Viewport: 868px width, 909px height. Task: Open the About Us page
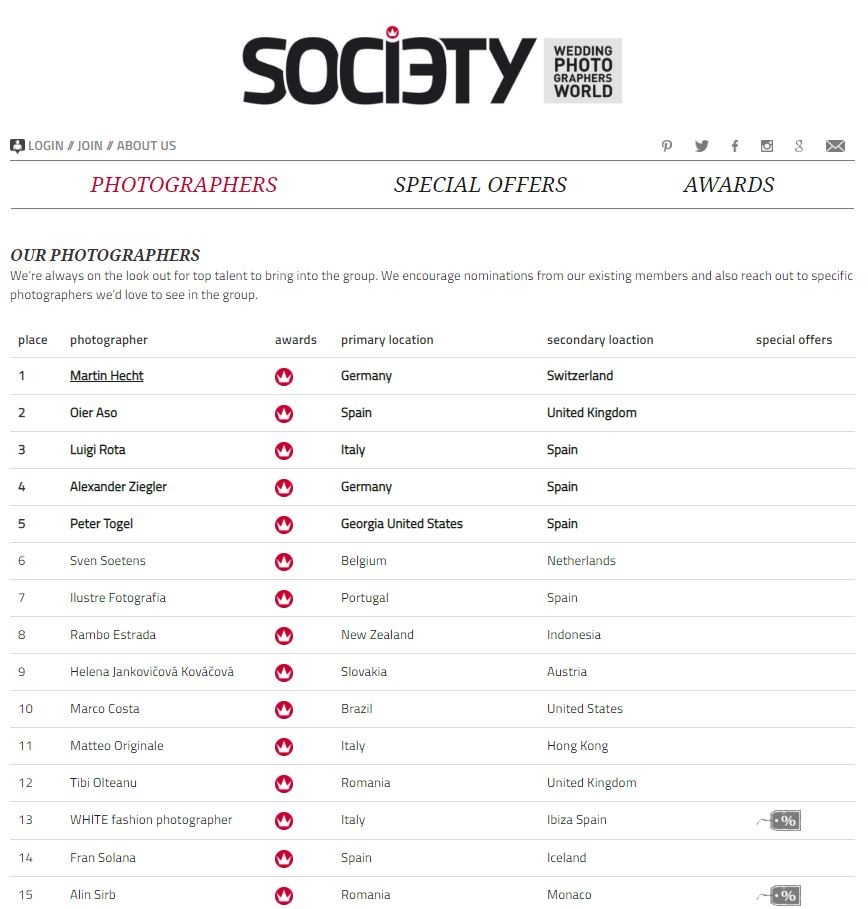pos(146,146)
